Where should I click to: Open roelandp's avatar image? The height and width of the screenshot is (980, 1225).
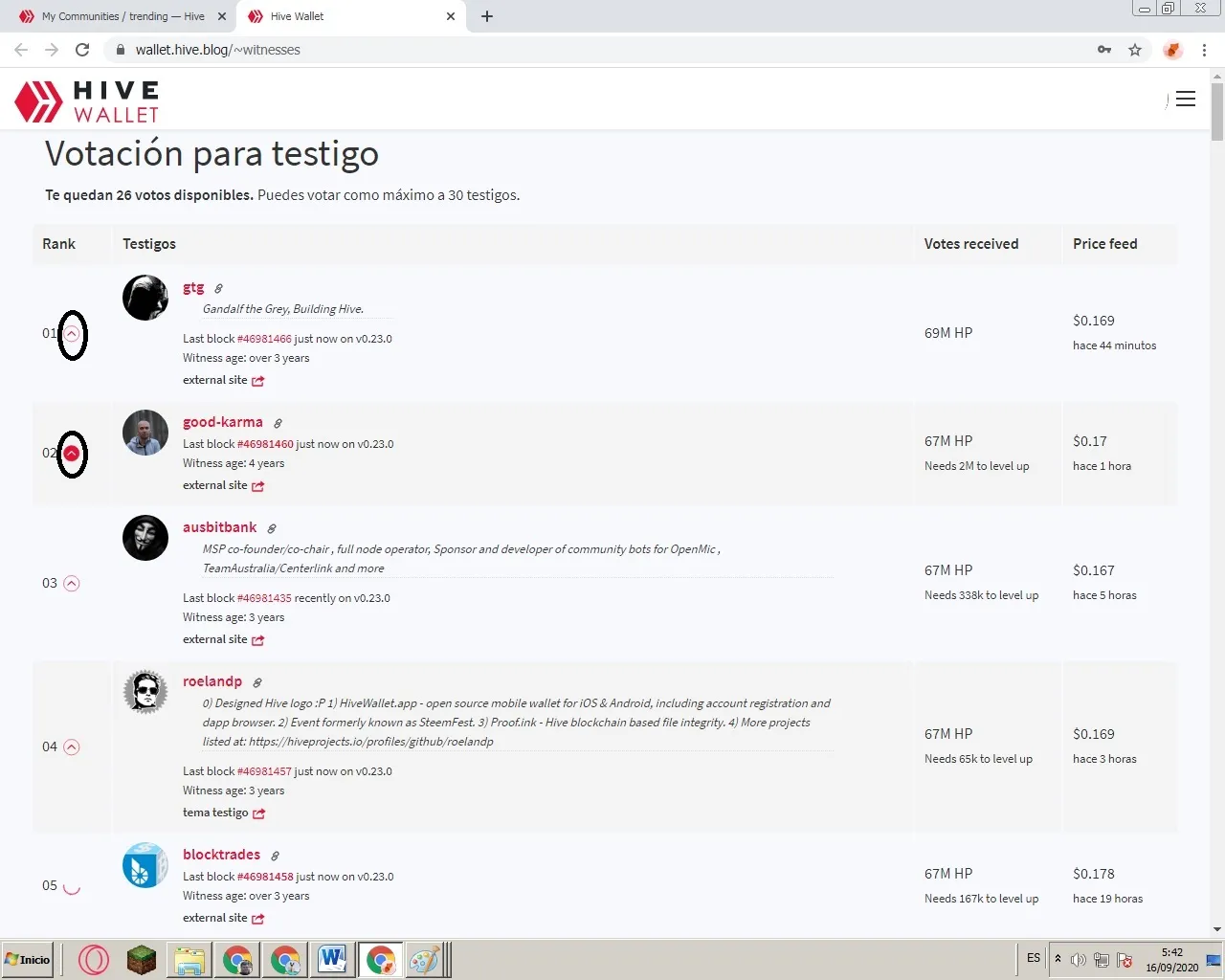click(145, 692)
